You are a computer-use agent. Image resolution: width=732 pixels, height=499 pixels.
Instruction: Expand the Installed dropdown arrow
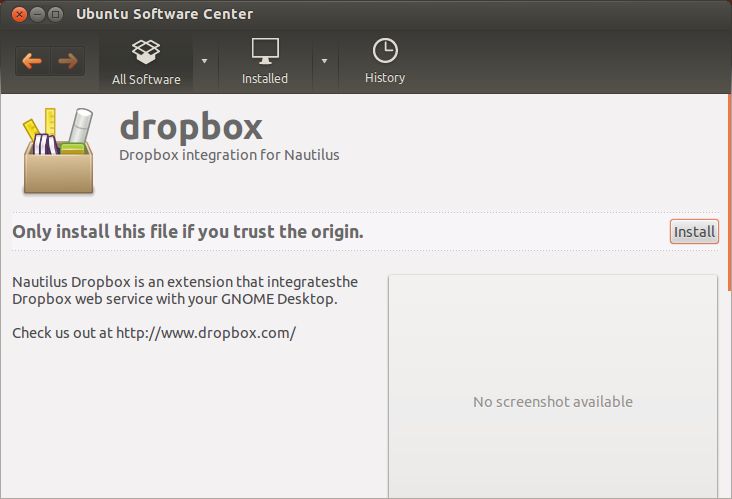(x=324, y=61)
